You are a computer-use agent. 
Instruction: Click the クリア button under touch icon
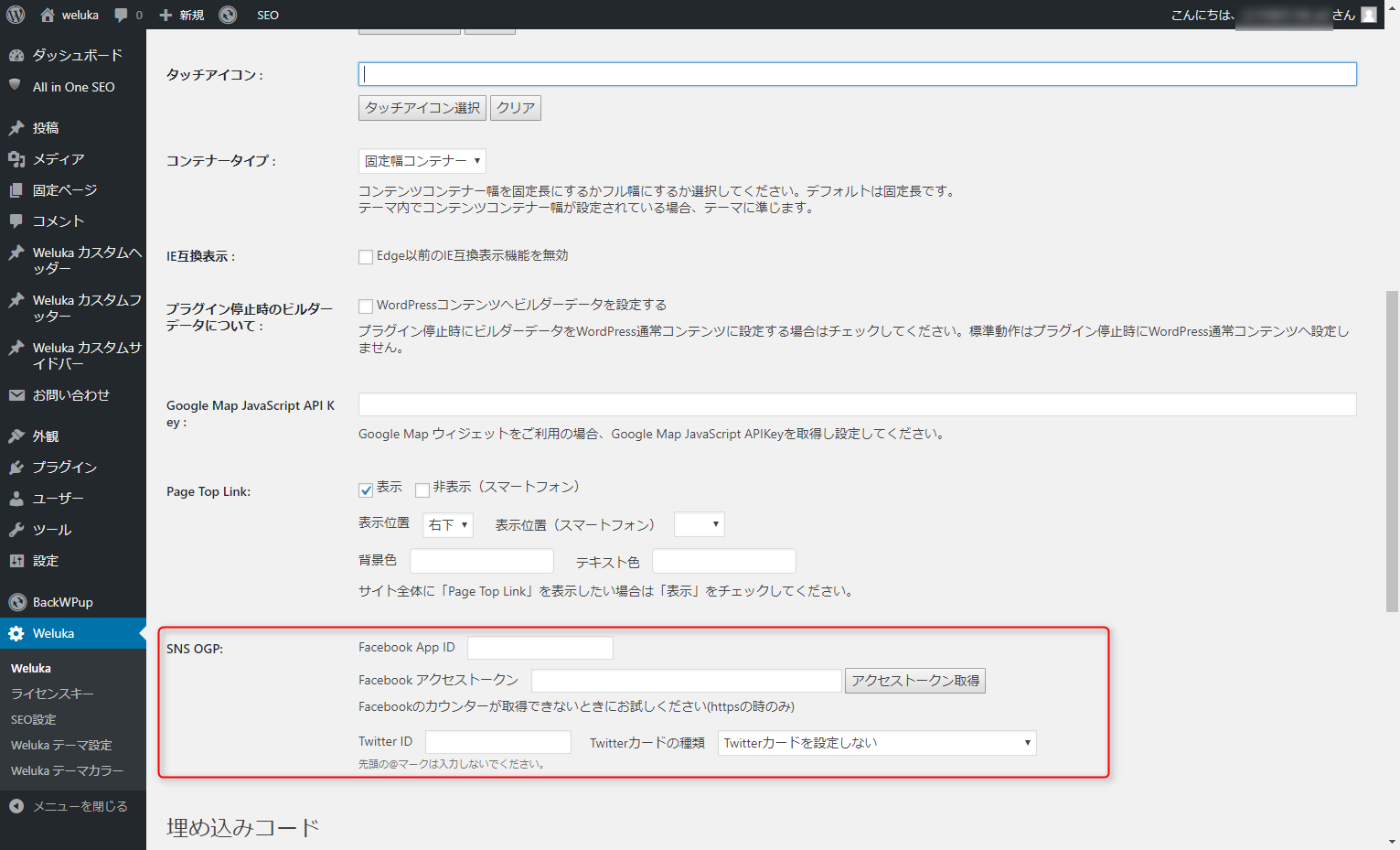pos(516,108)
